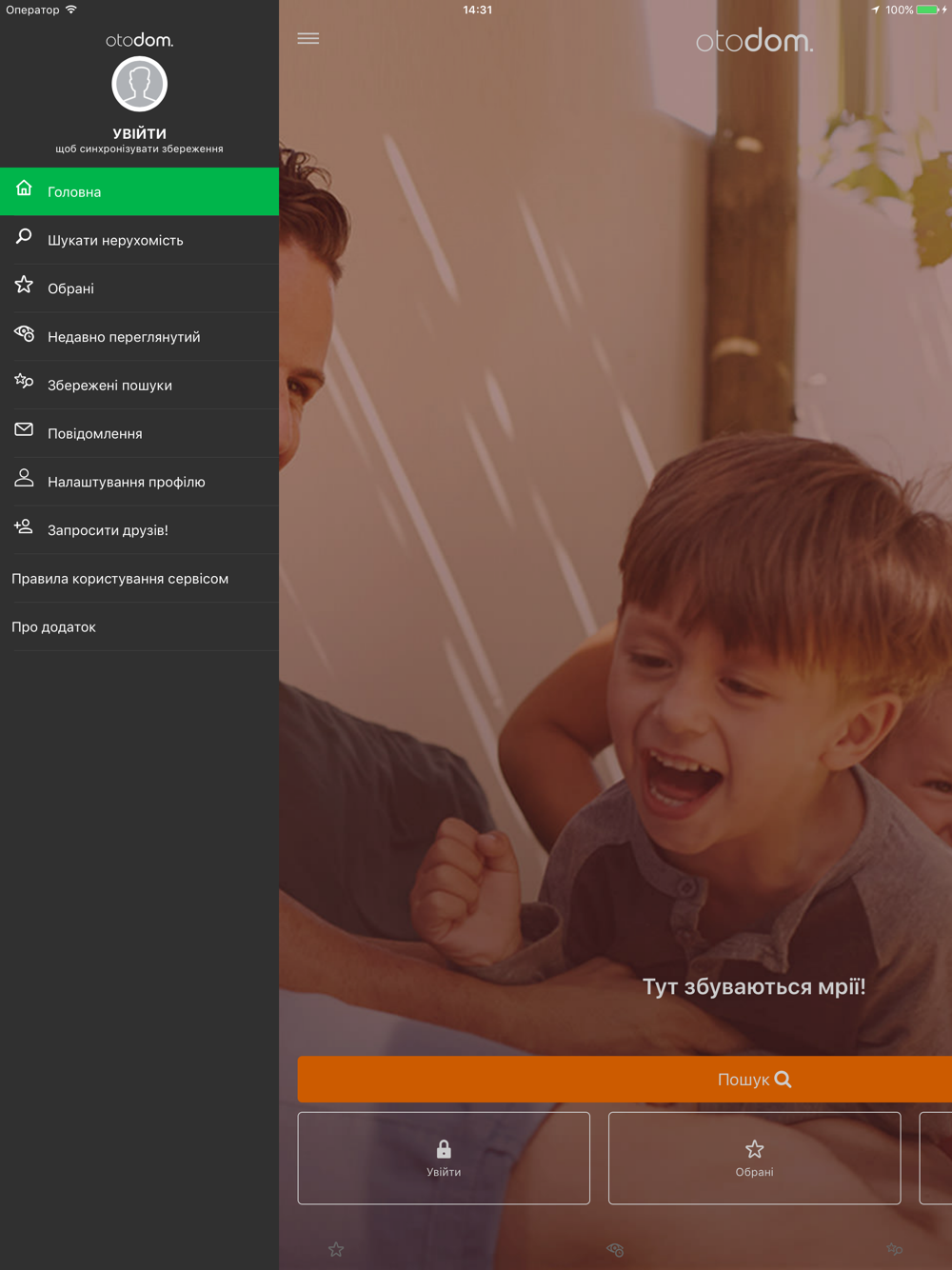Tap the location arrow in status bar
Screen dimensions: 952x1270
(x=875, y=10)
